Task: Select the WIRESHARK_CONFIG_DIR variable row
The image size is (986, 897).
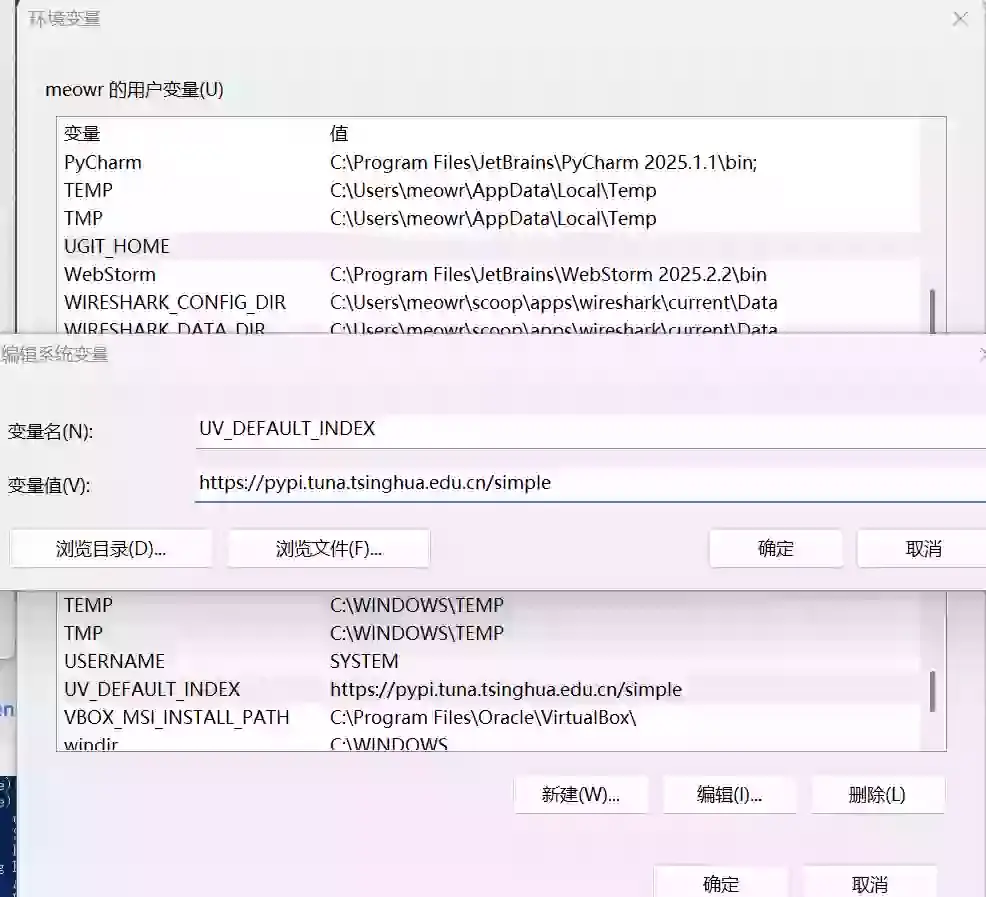Action: [x=175, y=302]
